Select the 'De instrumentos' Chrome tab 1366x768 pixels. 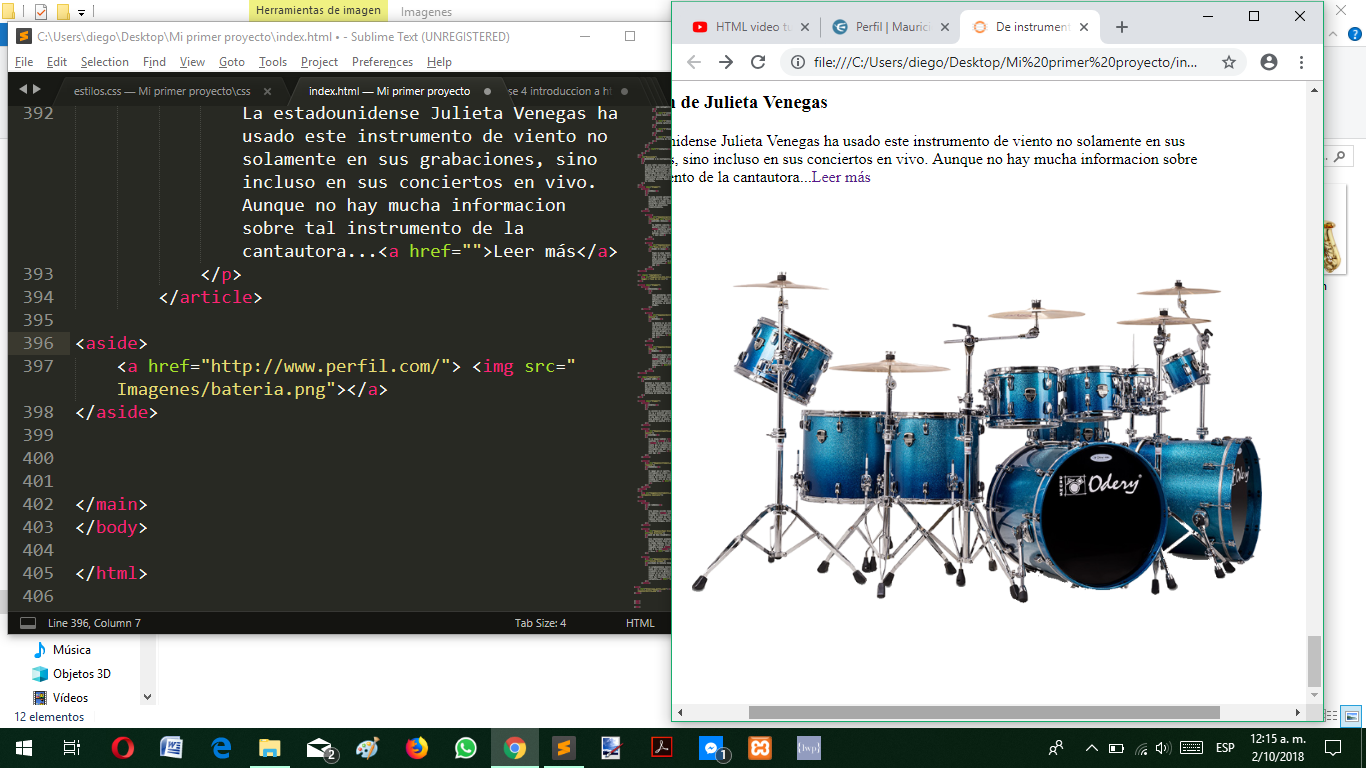point(1030,27)
